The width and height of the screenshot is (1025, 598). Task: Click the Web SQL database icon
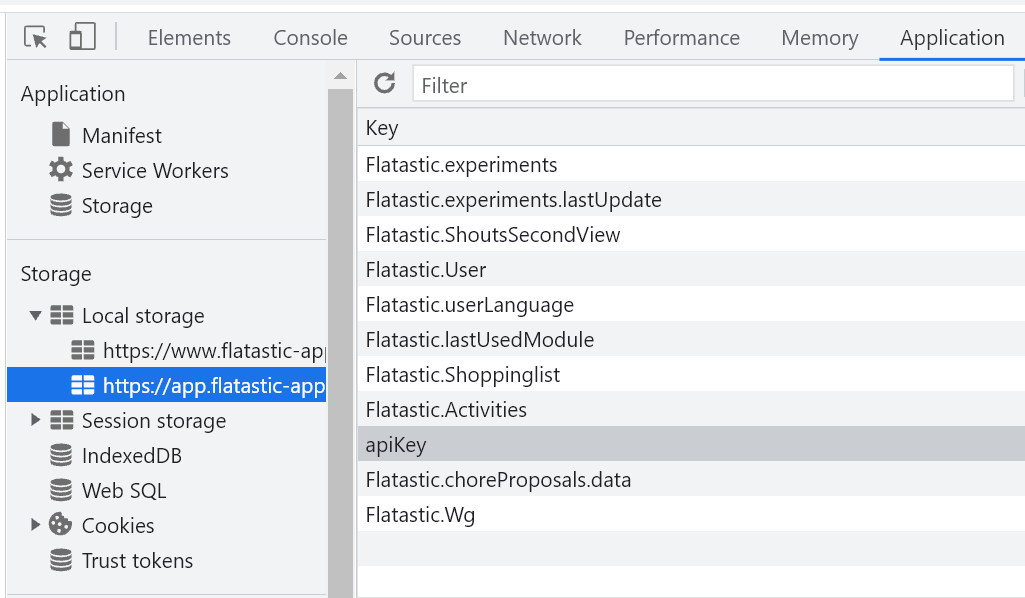[x=61, y=491]
